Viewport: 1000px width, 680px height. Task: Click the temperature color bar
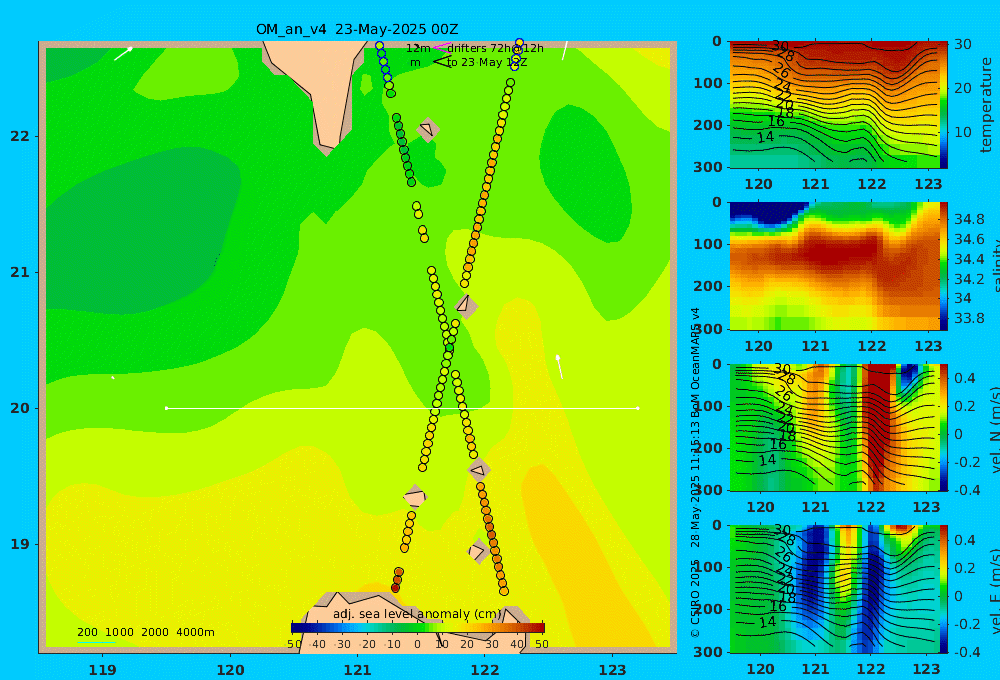[944, 105]
